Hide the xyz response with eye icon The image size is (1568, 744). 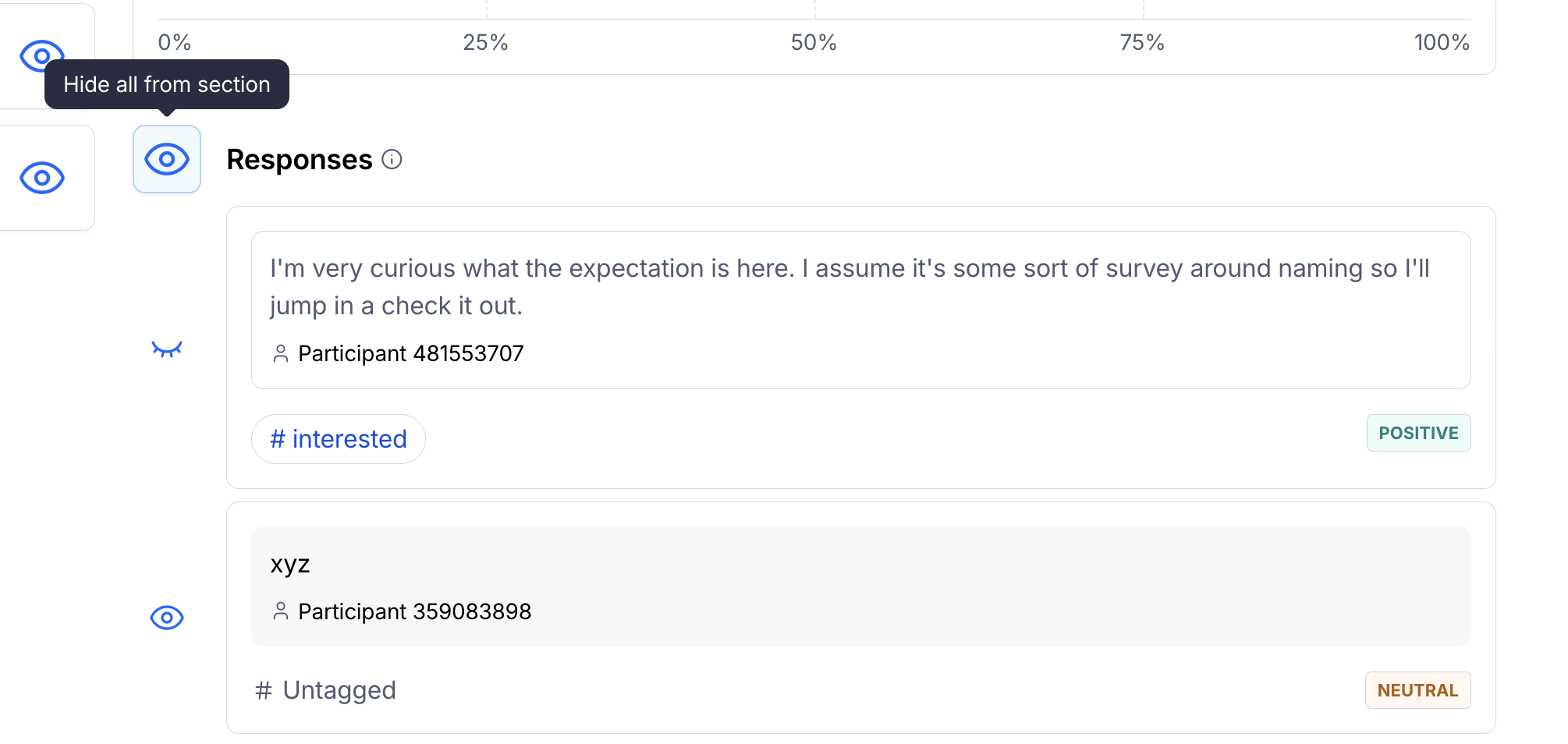point(167,618)
